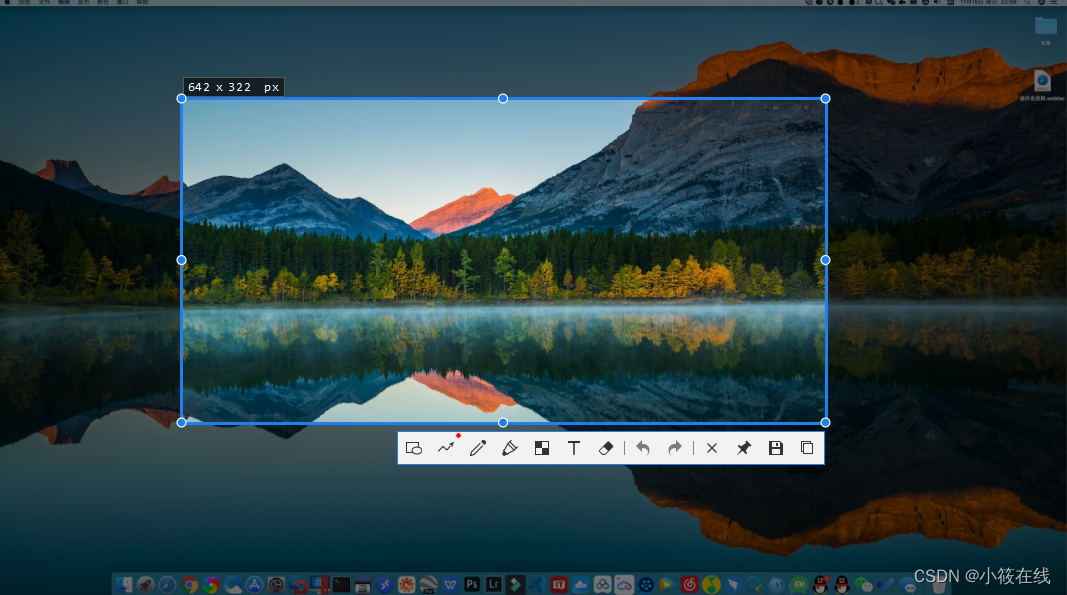Pin the screenshot to the screen
Image resolution: width=1067 pixels, height=595 pixels.
click(x=744, y=448)
